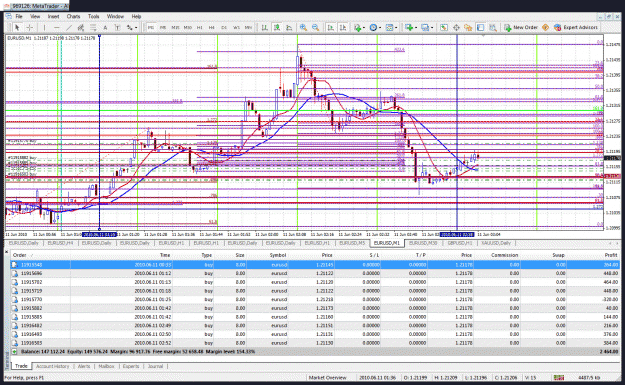
Task: Open the Charts menu
Action: click(x=73, y=16)
